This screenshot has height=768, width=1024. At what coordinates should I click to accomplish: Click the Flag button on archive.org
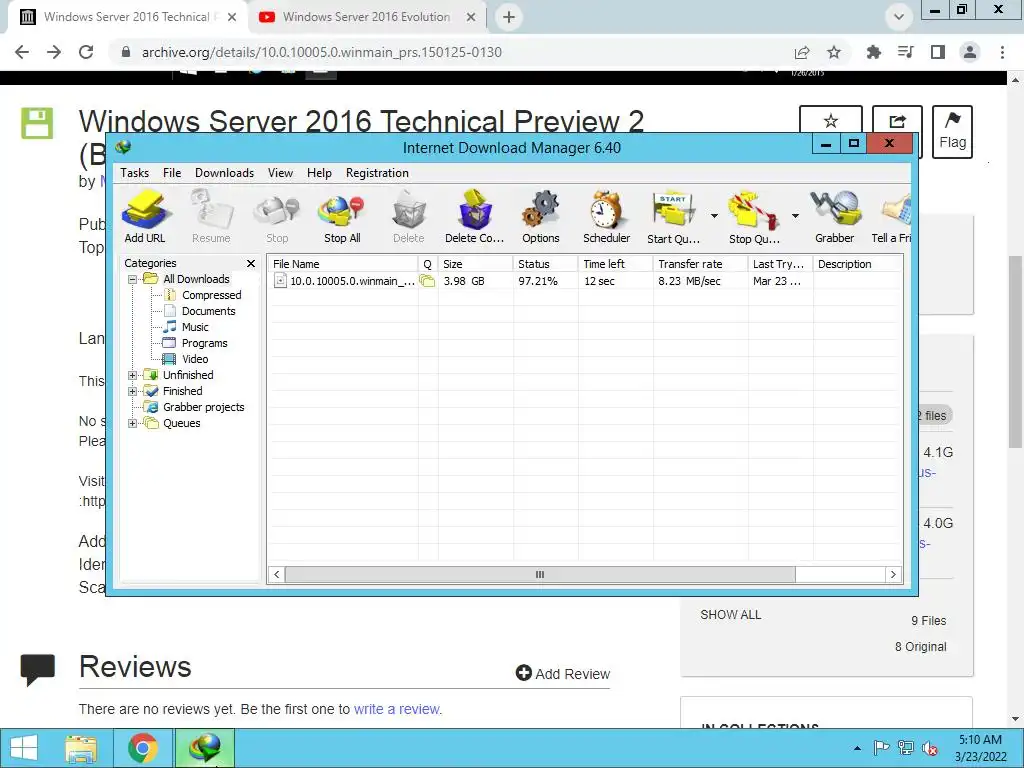[x=952, y=131]
